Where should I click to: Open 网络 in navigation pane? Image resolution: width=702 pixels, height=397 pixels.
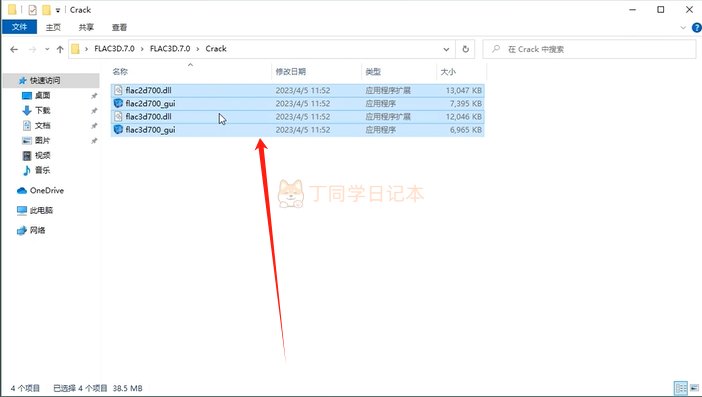pos(37,231)
